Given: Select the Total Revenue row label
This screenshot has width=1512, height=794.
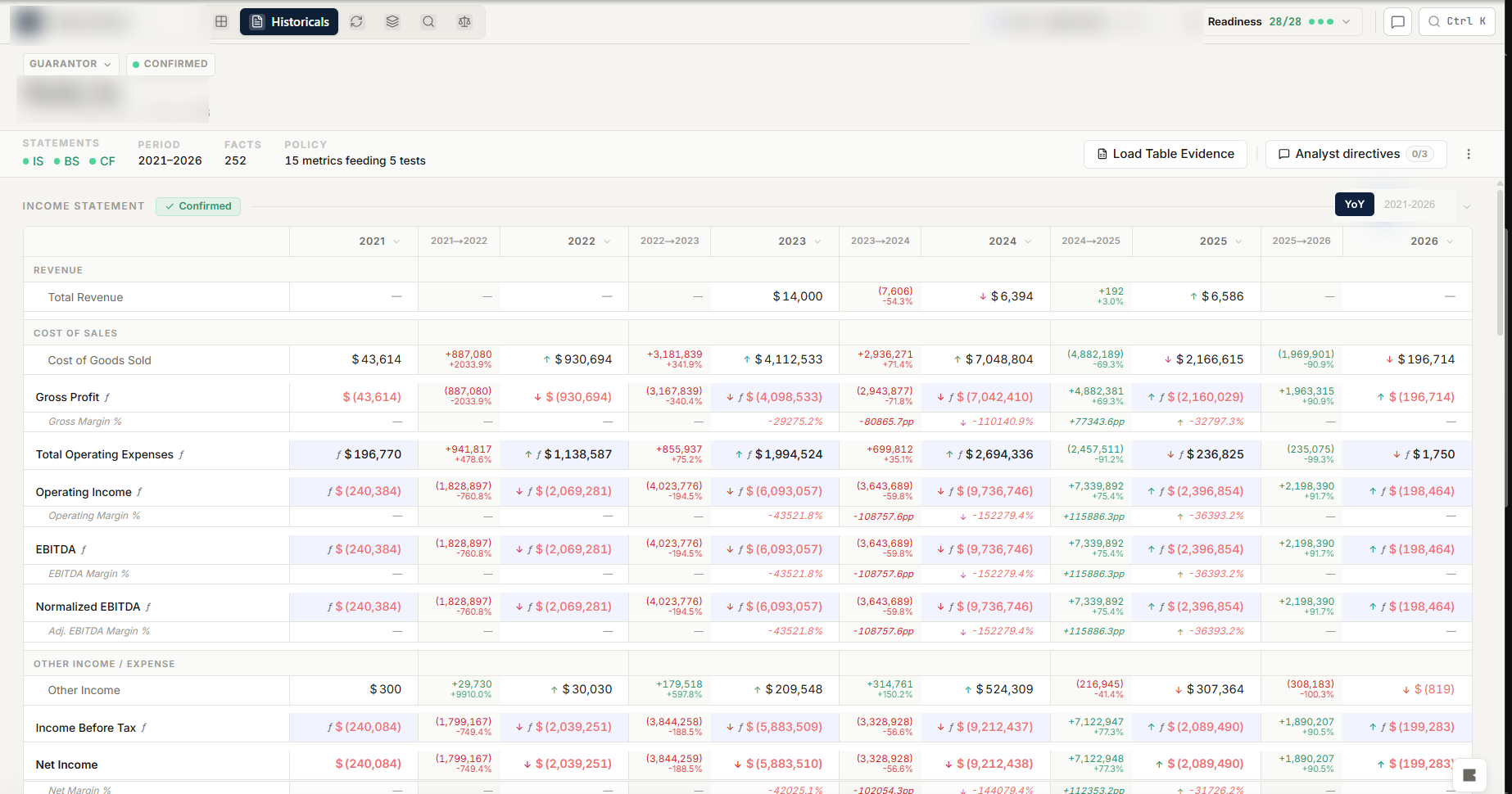Looking at the screenshot, I should click(85, 297).
